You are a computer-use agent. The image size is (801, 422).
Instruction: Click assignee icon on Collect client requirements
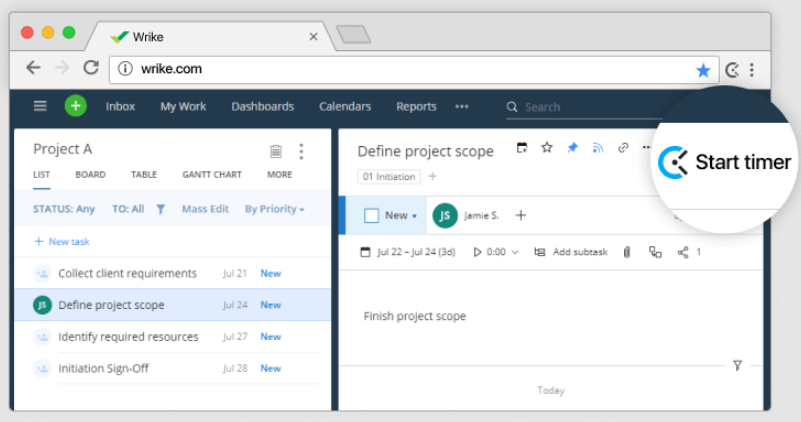click(x=42, y=273)
